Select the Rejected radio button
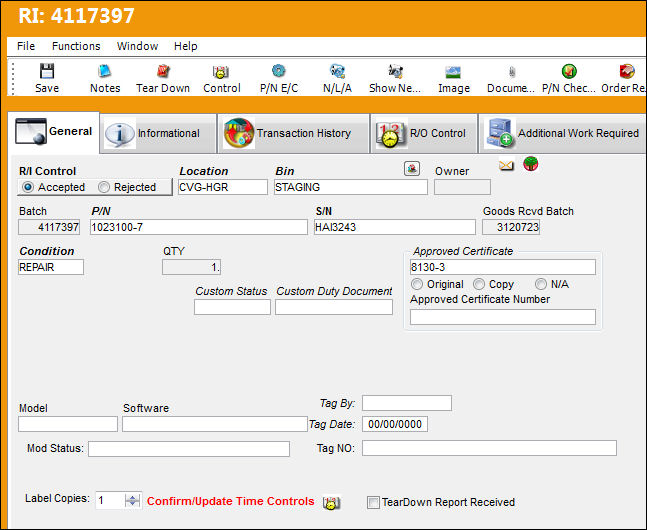The width and height of the screenshot is (647, 530). (x=104, y=187)
